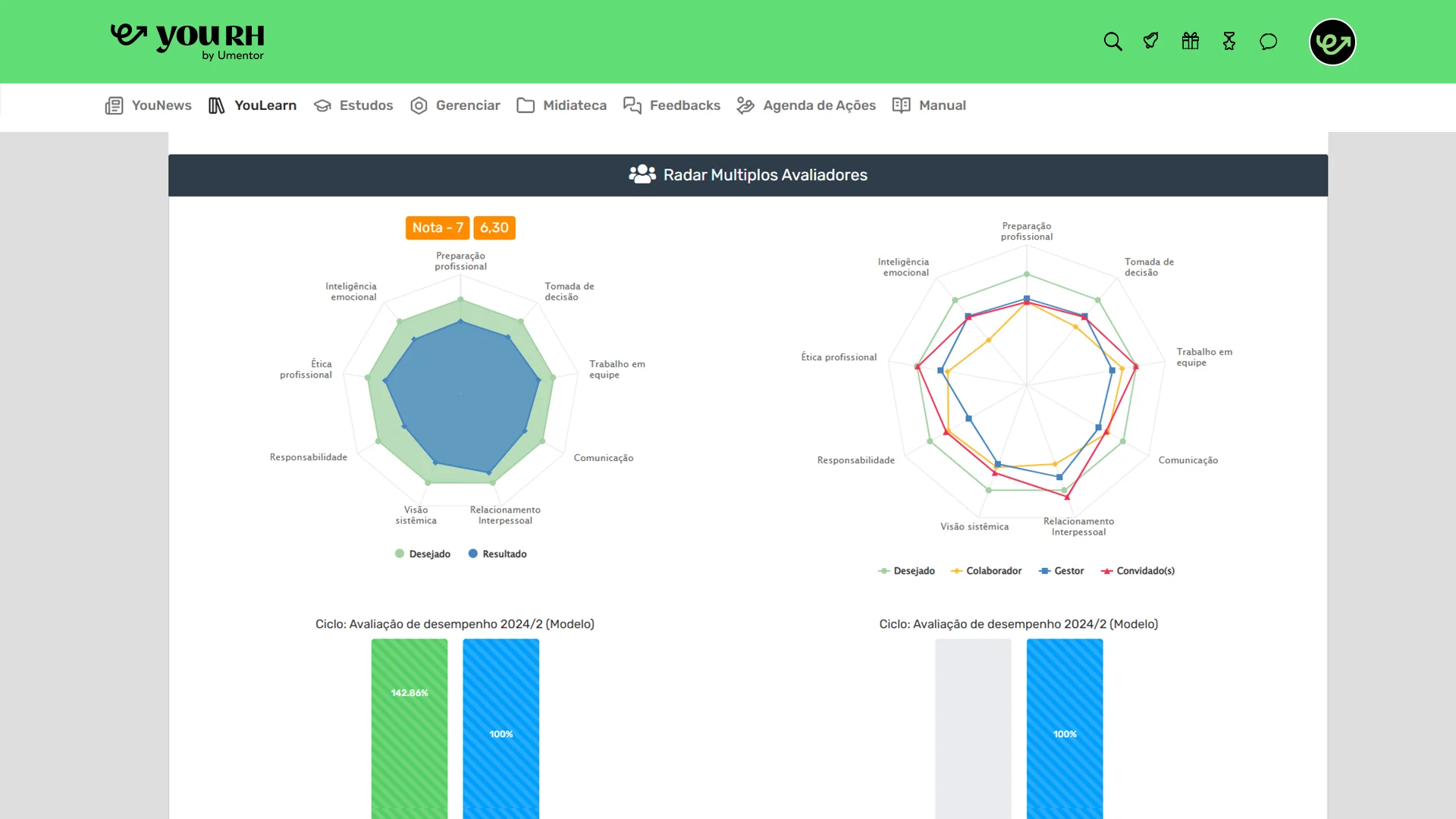Toggle Gestor series in right radar legend
This screenshot has height=819, width=1456.
(1061, 571)
